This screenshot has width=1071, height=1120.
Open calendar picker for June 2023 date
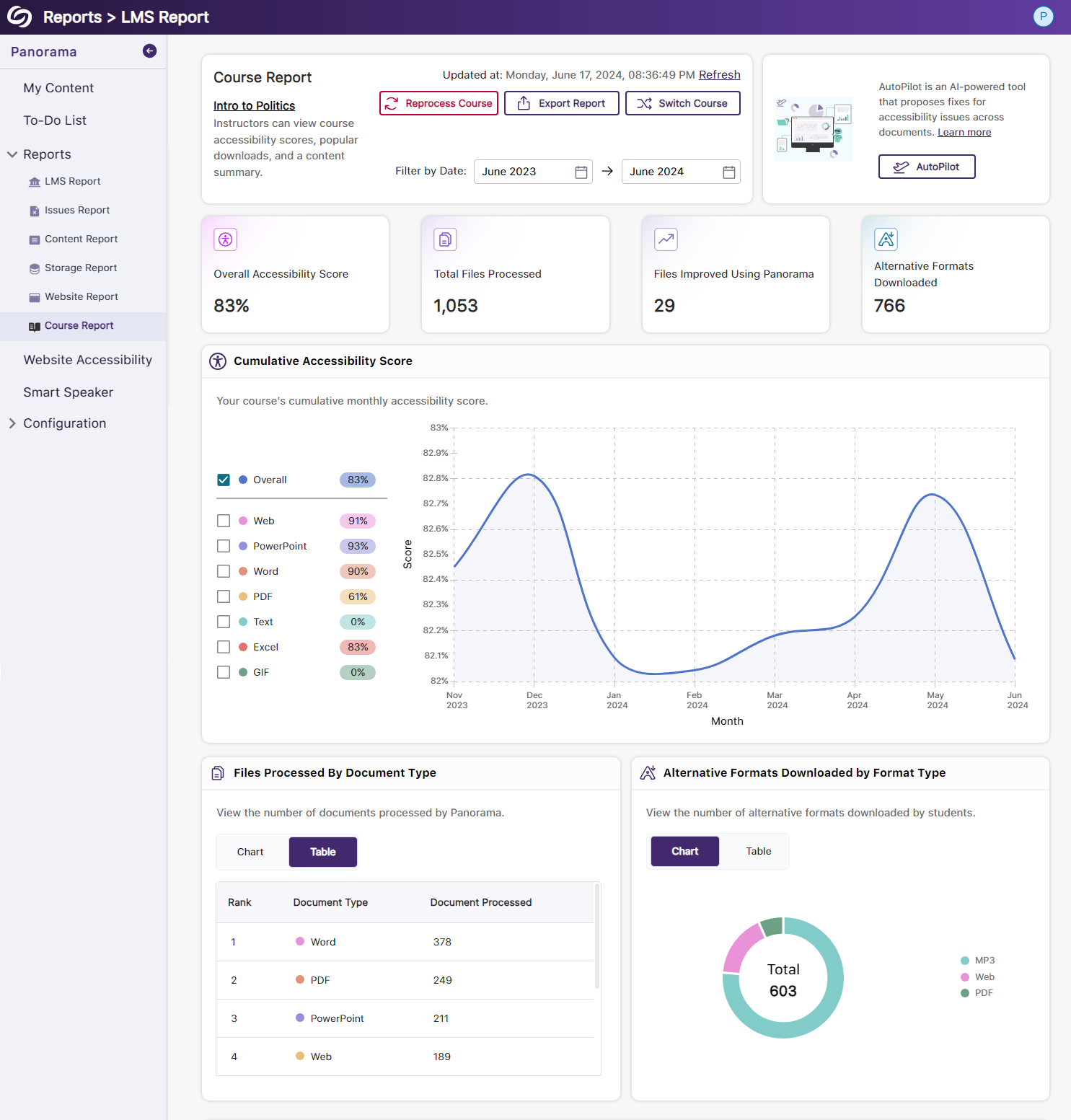pyautogui.click(x=581, y=172)
